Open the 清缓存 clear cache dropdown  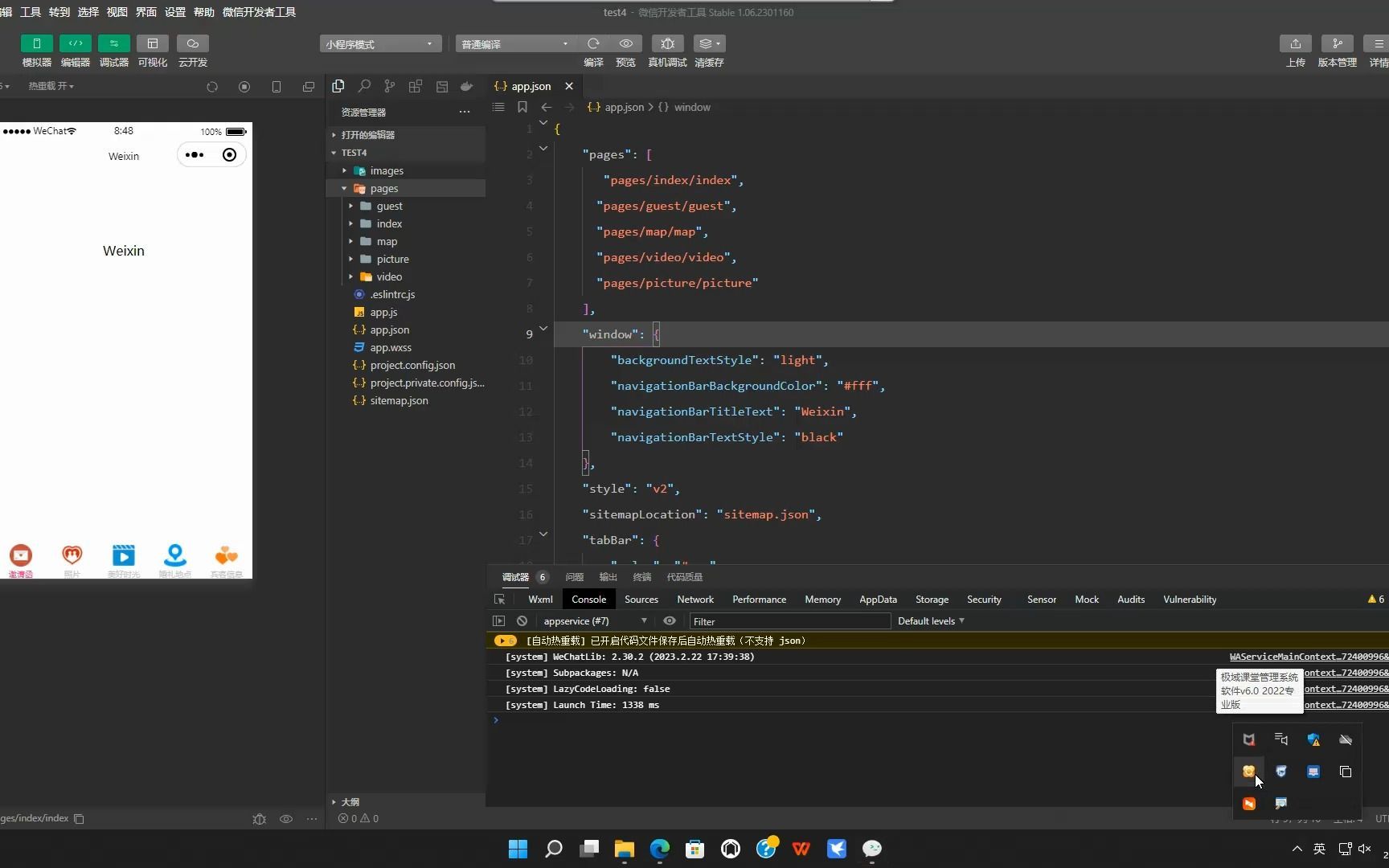click(x=709, y=43)
